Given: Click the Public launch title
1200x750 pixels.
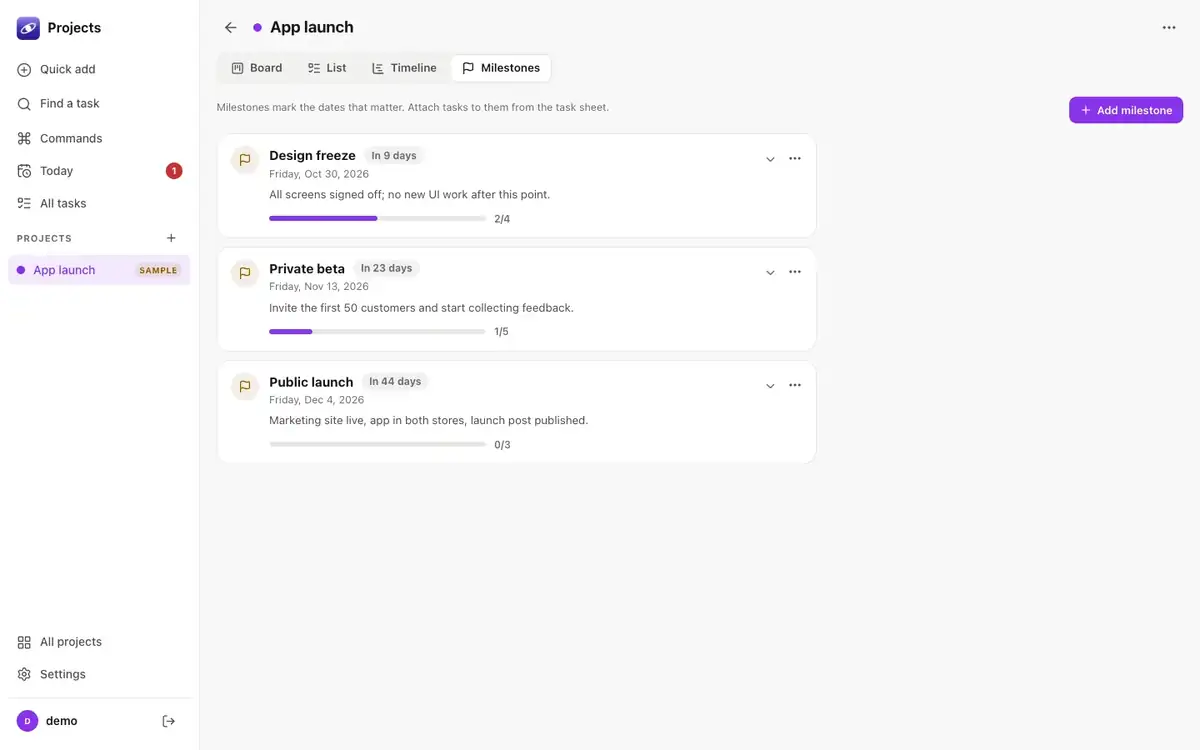Looking at the screenshot, I should tap(311, 381).
